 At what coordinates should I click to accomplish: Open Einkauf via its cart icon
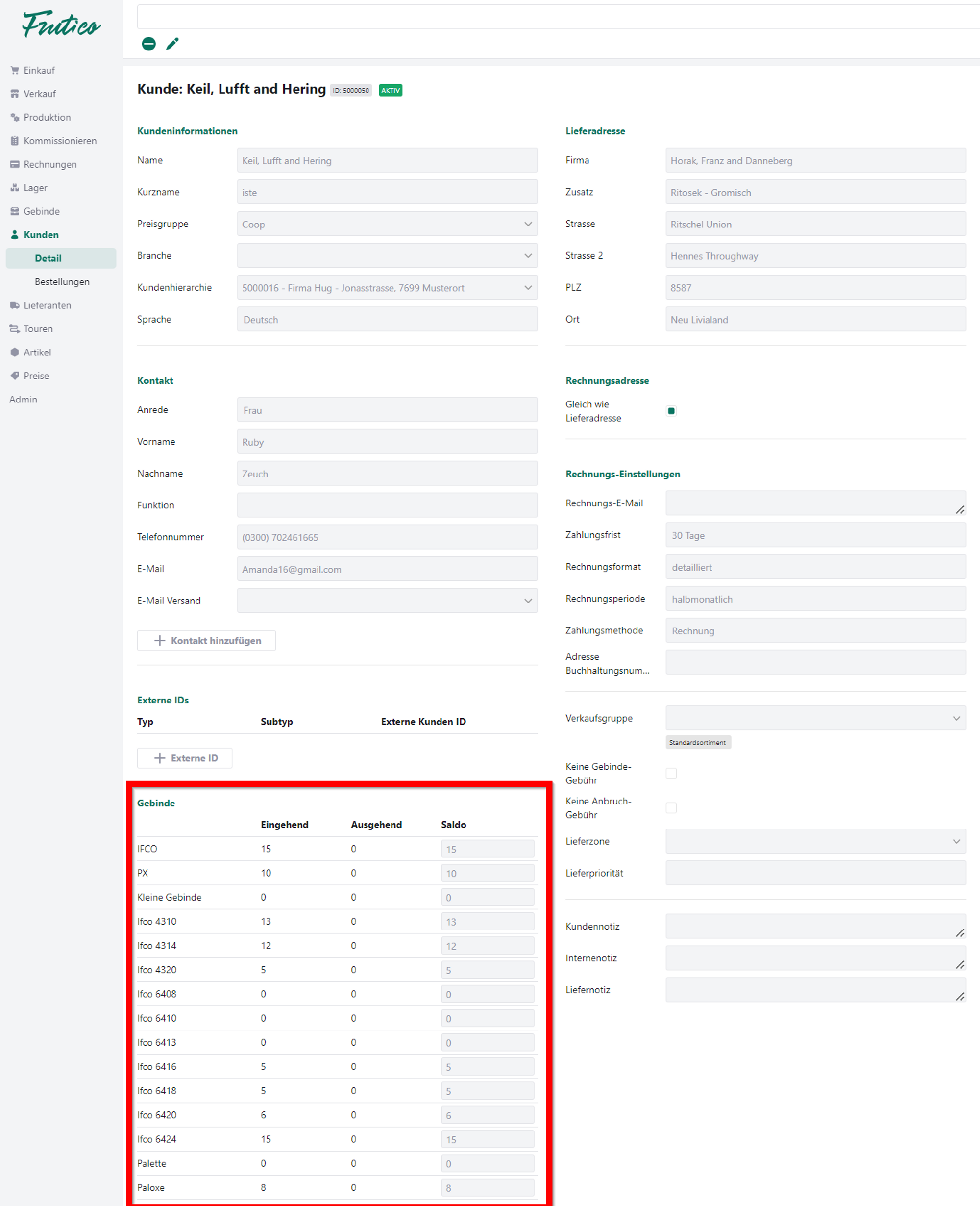15,70
